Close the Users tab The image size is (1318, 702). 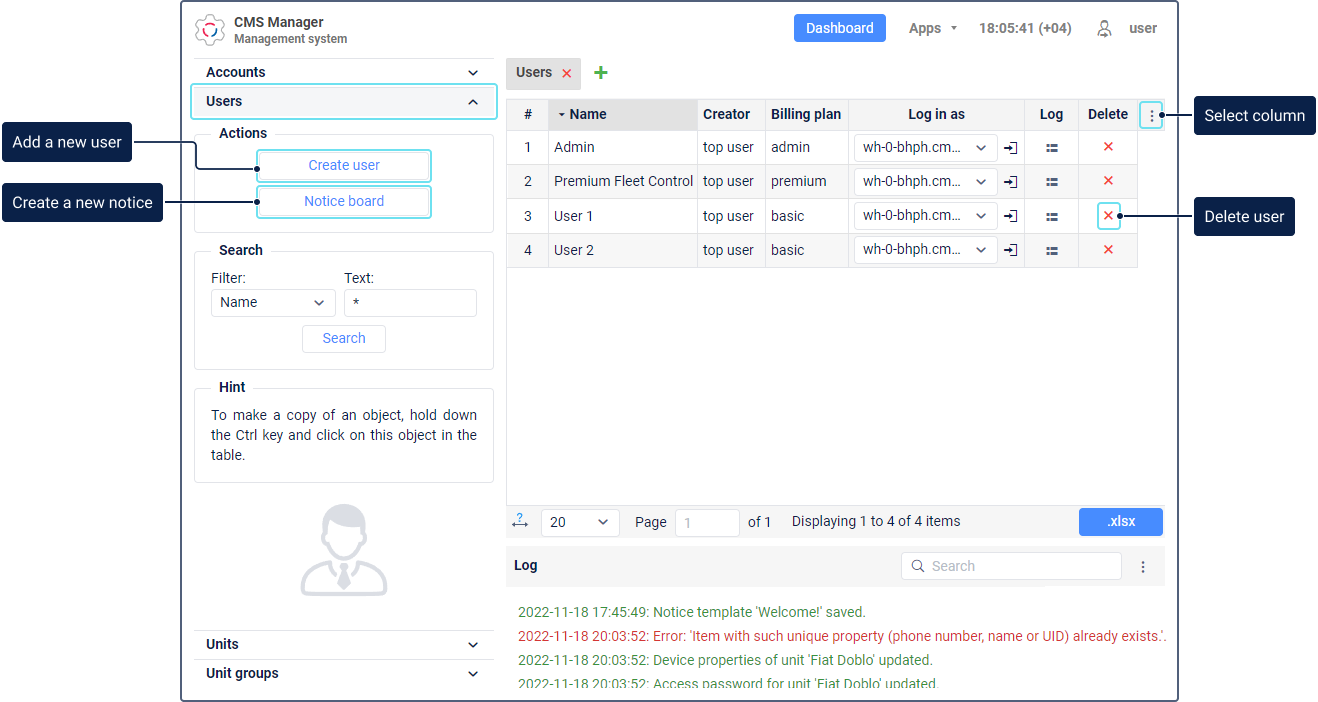tap(567, 74)
